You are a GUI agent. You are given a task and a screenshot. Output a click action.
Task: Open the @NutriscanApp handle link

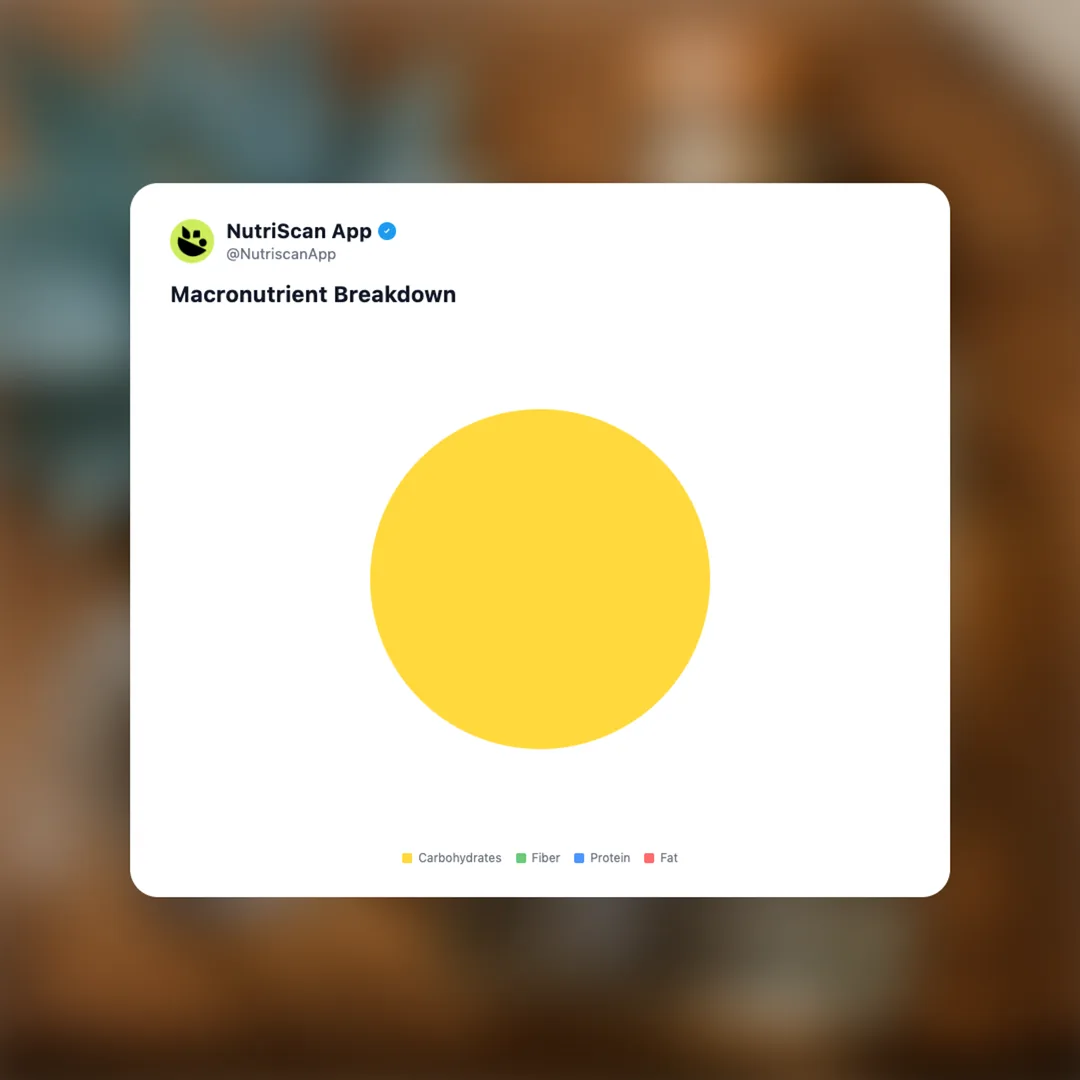(281, 254)
